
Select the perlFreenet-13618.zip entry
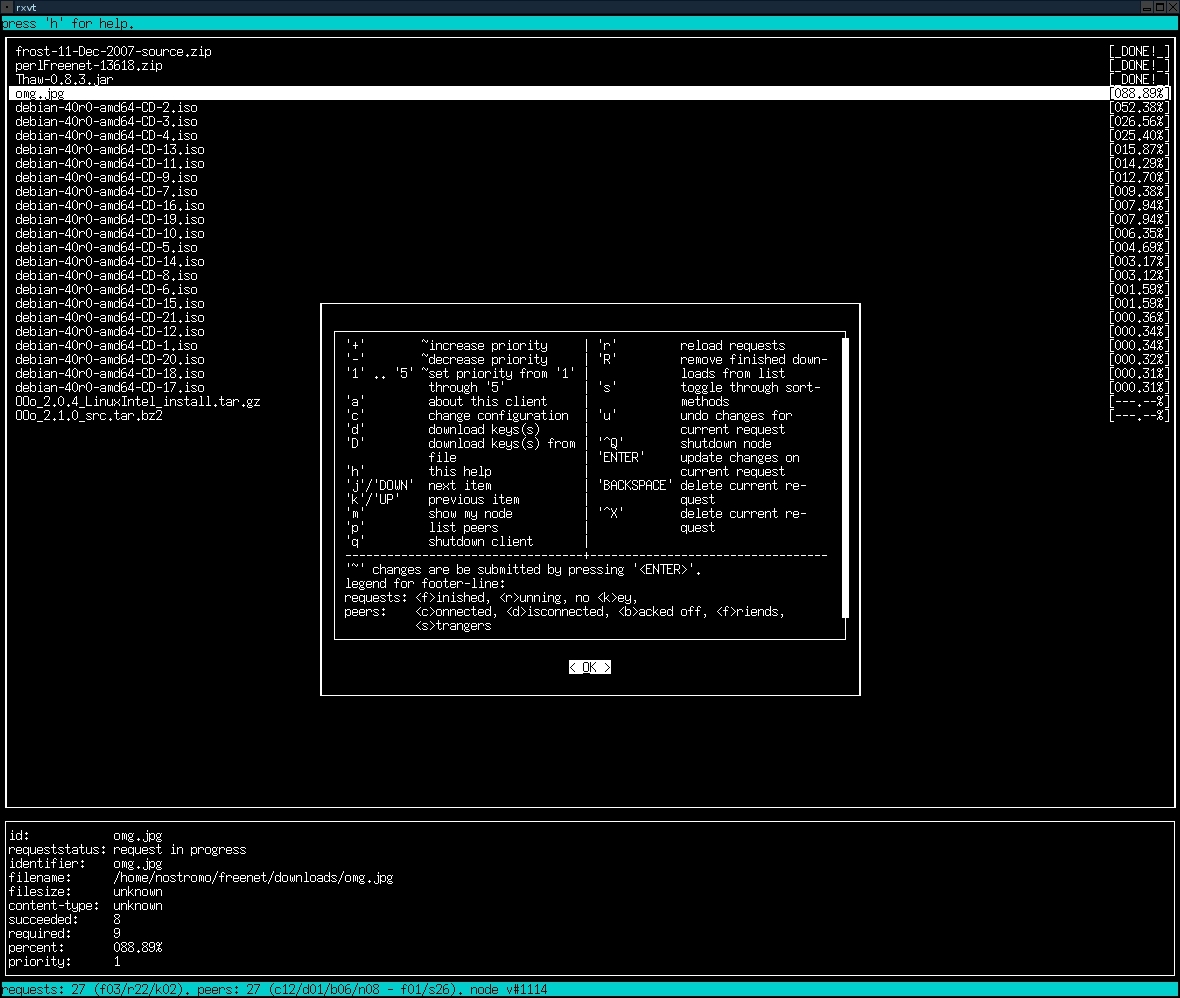click(x=88, y=65)
